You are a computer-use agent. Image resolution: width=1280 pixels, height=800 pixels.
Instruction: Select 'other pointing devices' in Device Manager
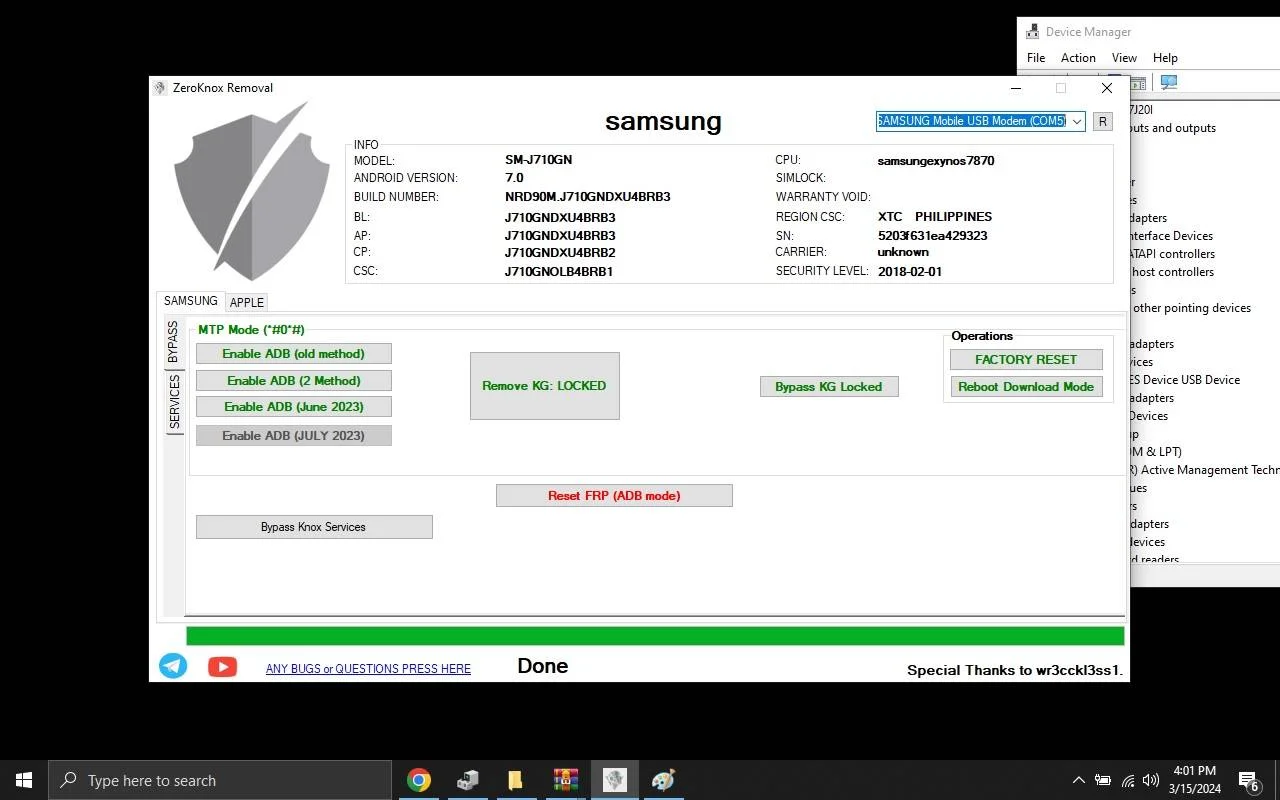[1191, 308]
